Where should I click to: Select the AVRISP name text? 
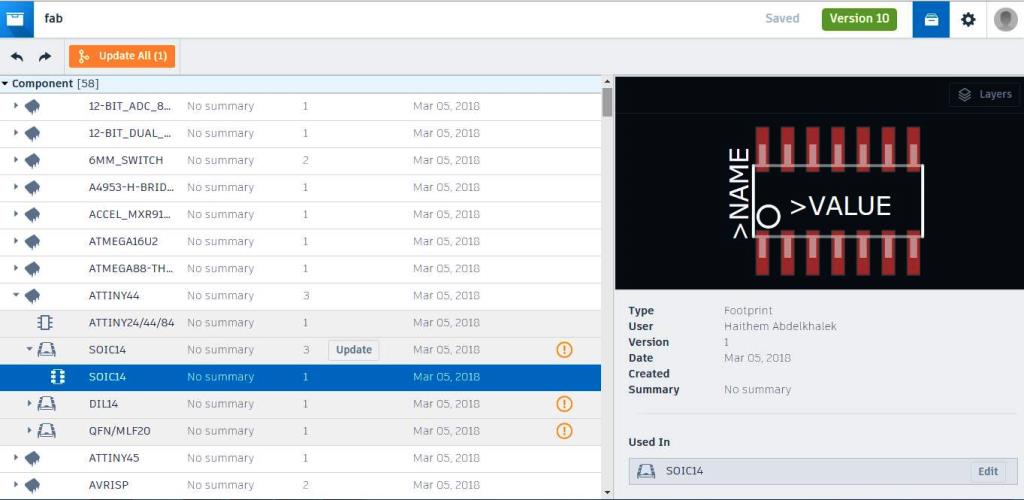[x=107, y=485]
